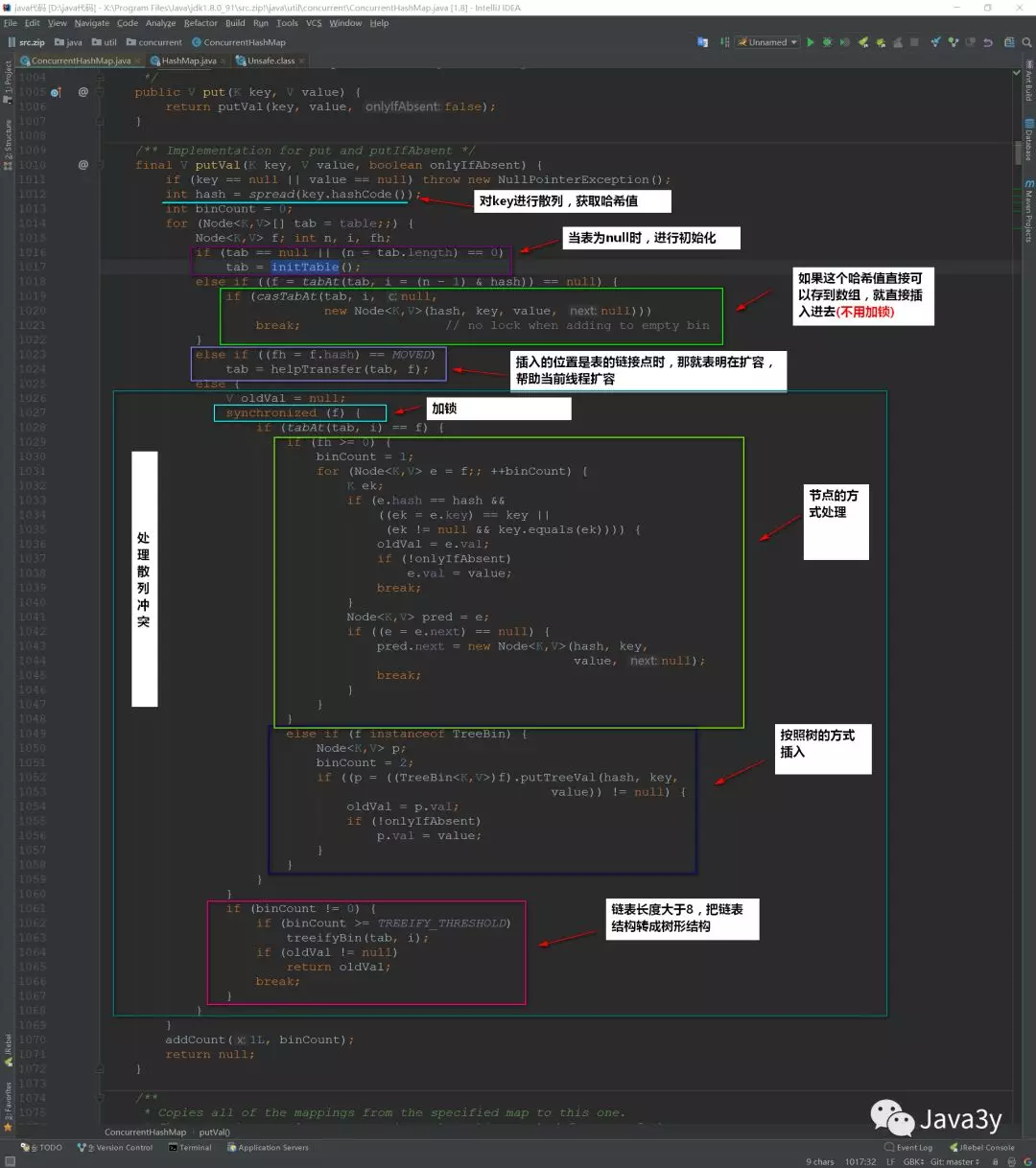Open the Navigate menu
1036x1168 pixels.
tap(92, 23)
